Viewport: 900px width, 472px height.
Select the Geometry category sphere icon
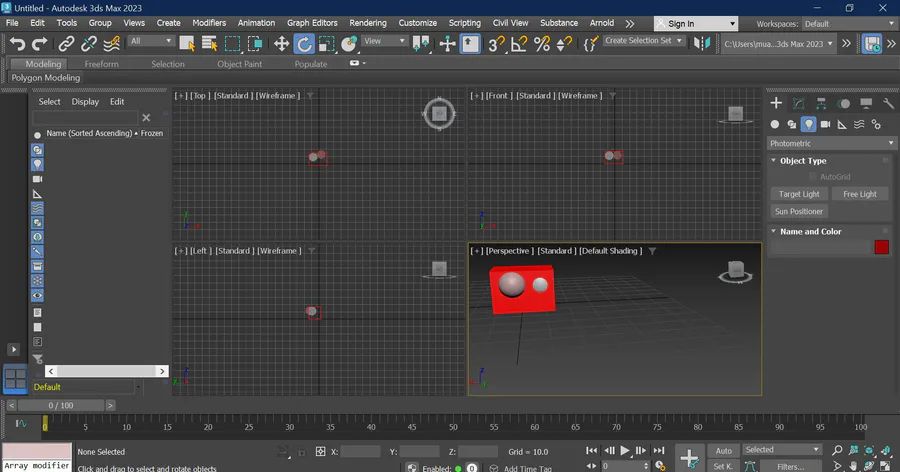point(775,124)
